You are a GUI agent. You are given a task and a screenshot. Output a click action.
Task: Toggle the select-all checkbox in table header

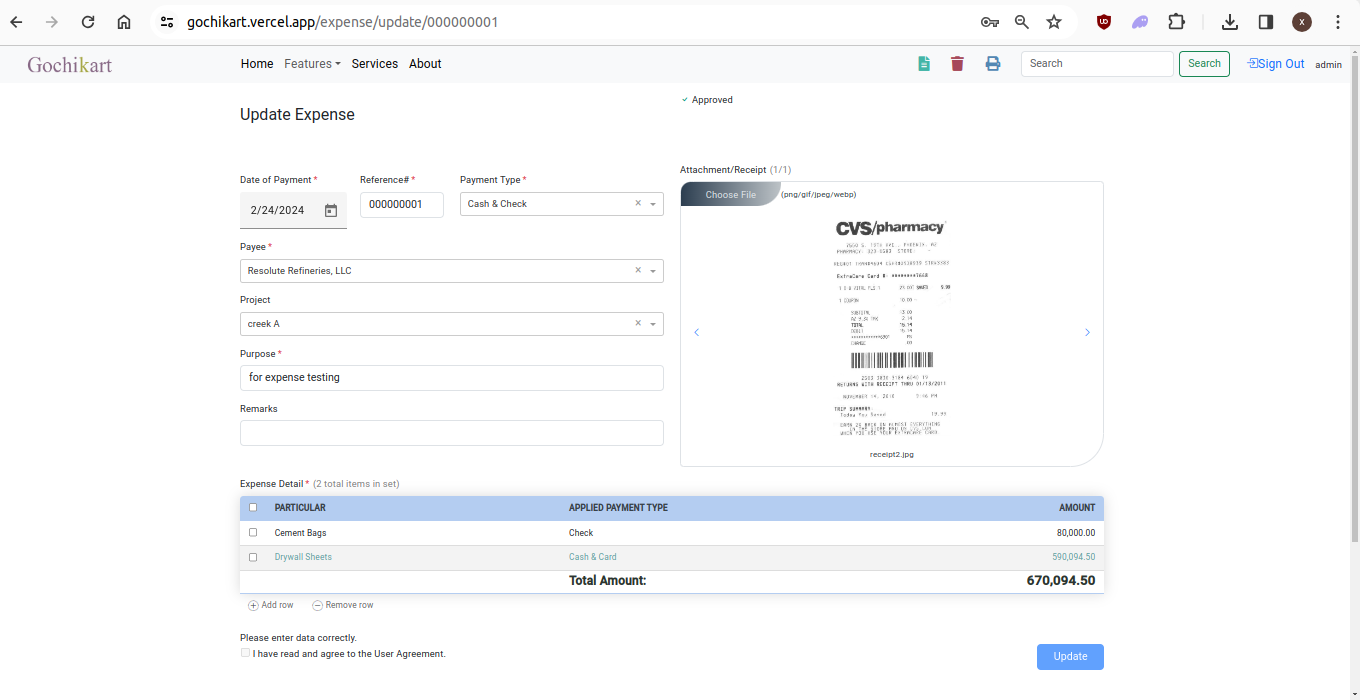coord(253,508)
